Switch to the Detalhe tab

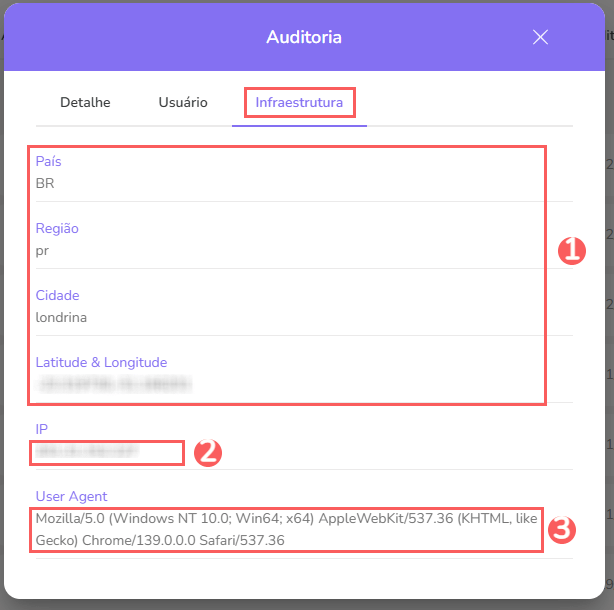[x=85, y=102]
